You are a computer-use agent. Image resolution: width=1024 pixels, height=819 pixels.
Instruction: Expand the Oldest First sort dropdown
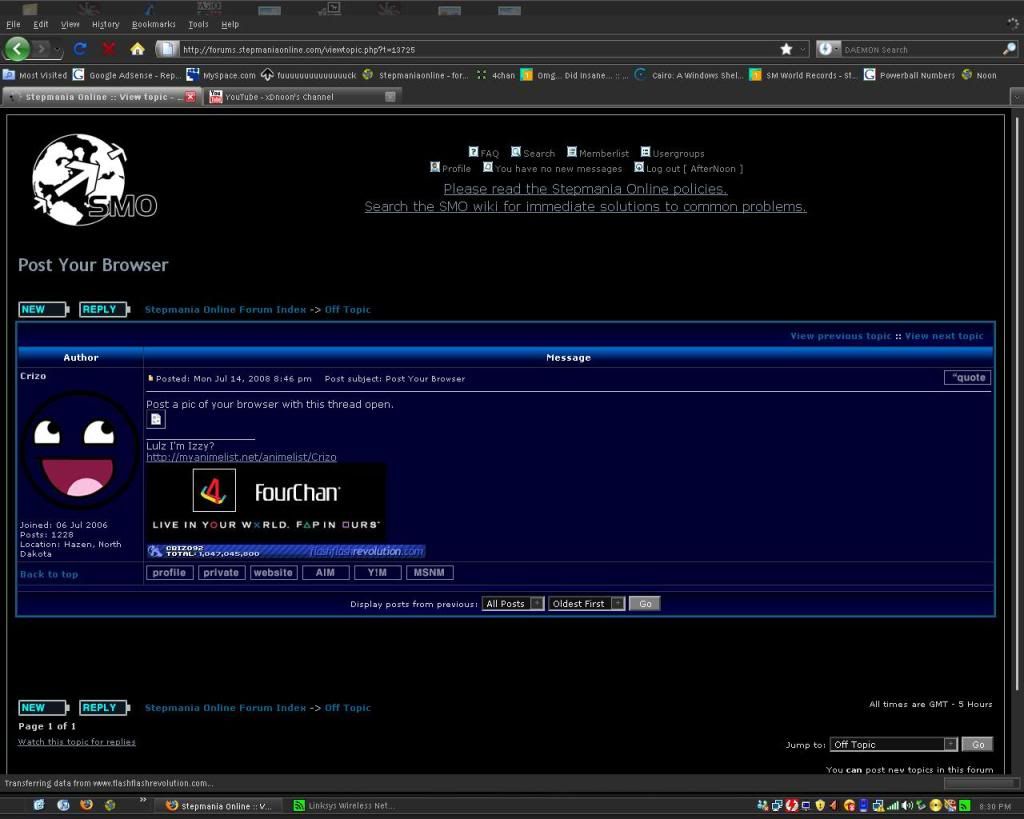(x=586, y=604)
